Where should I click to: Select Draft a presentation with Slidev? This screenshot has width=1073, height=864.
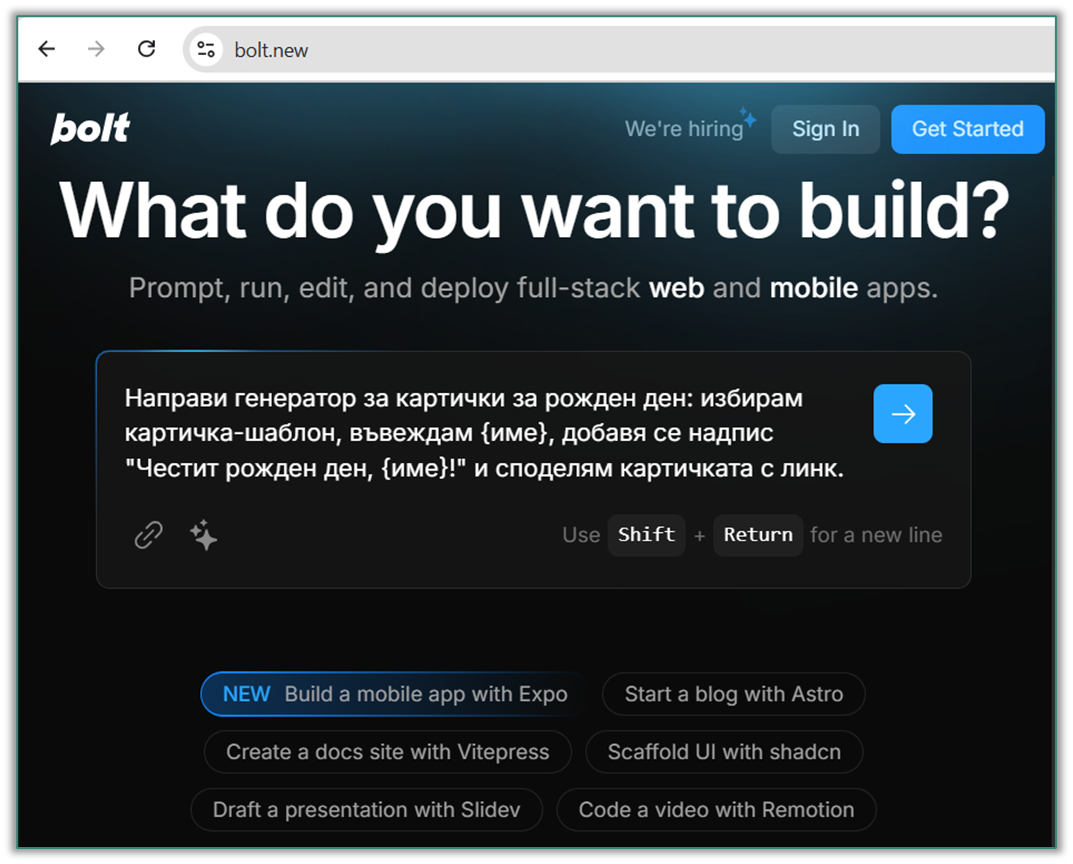[x=366, y=810]
